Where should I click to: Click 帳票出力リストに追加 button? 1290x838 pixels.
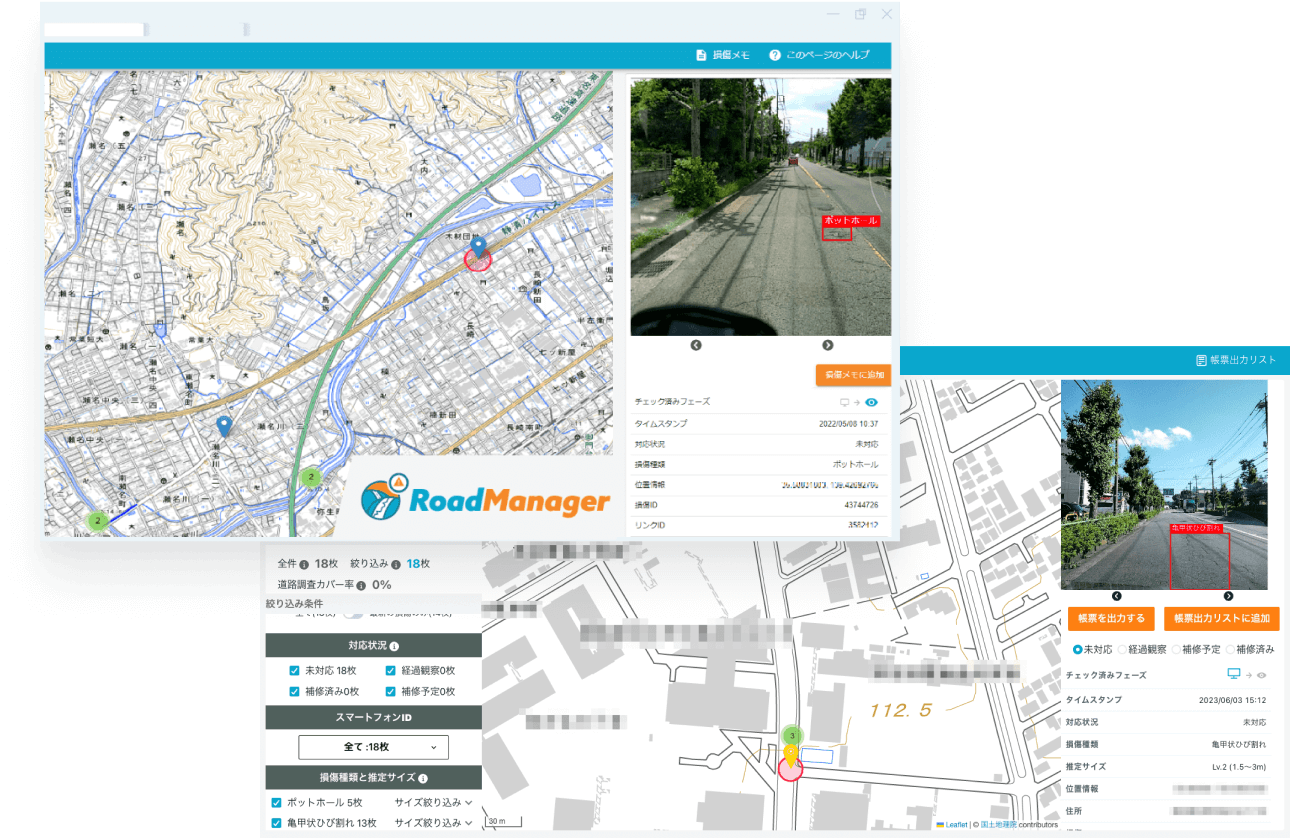(x=1222, y=618)
